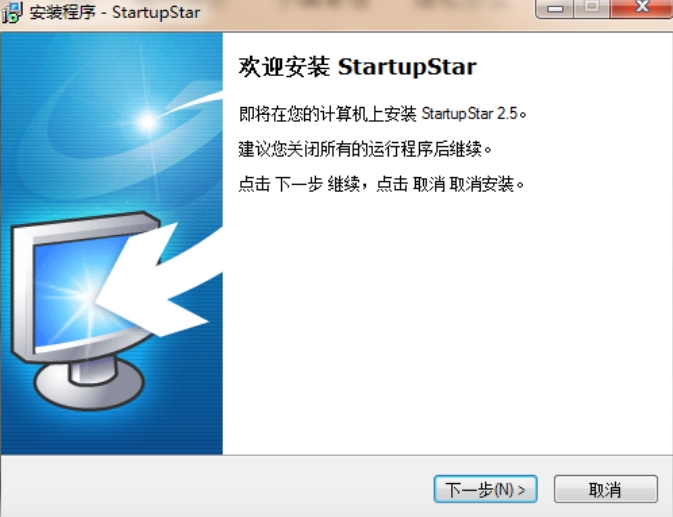Click the white swoosh streak at banner top

pyautogui.click(x=195, y=102)
